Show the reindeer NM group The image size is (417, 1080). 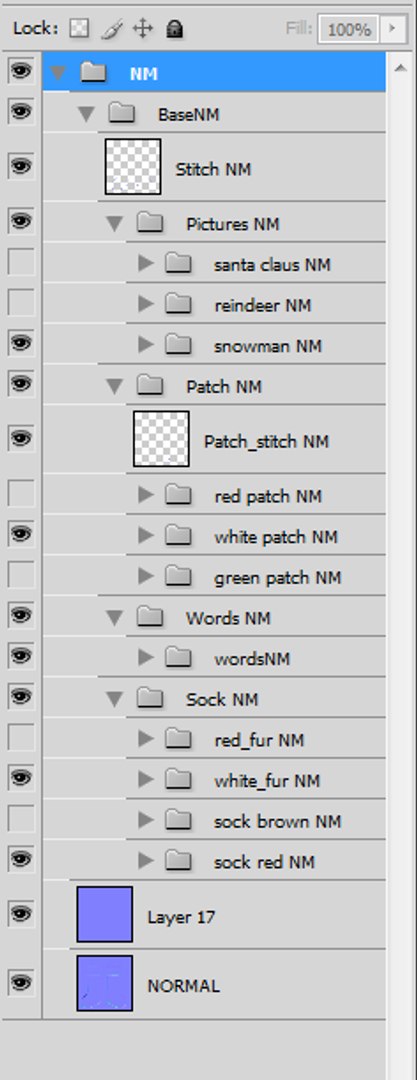point(21,302)
